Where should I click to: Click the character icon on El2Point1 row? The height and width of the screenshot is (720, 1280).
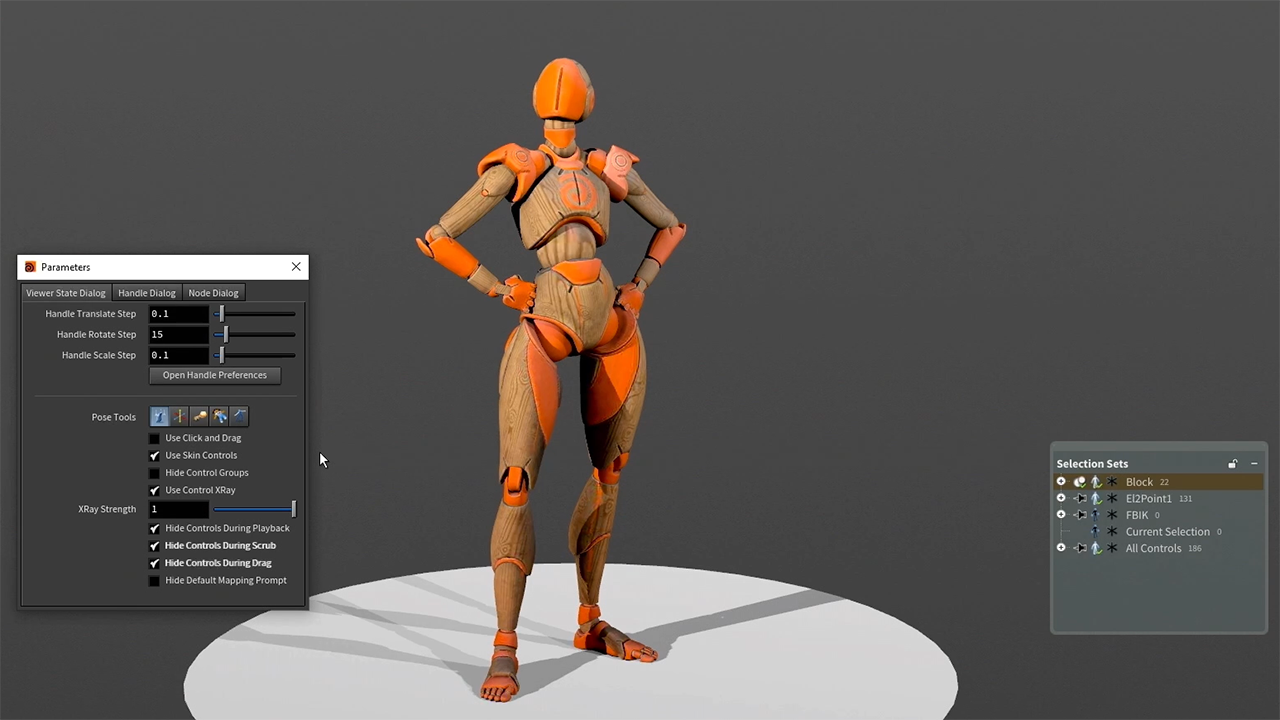[1096, 499]
